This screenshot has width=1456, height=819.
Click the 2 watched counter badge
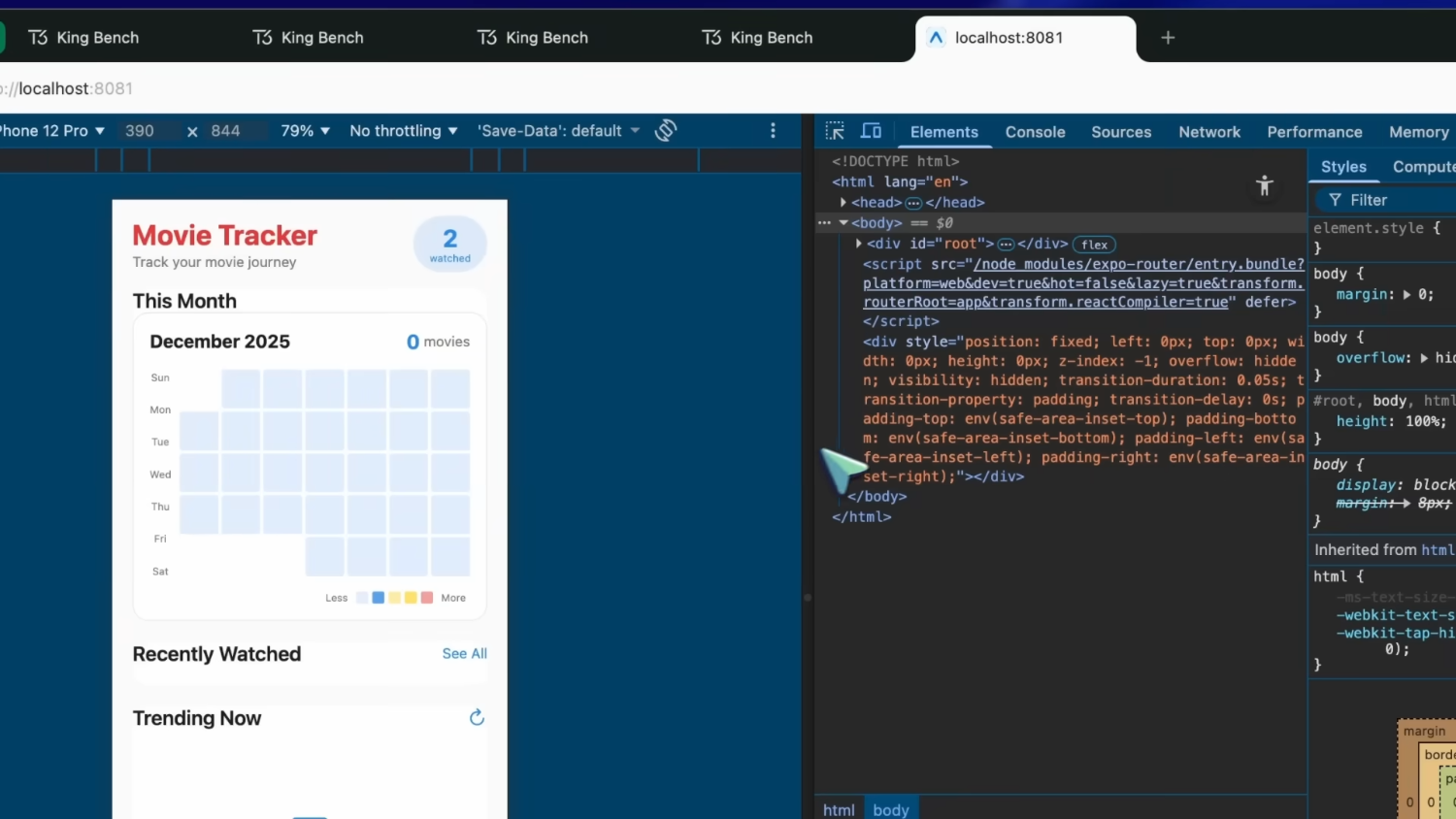(450, 245)
